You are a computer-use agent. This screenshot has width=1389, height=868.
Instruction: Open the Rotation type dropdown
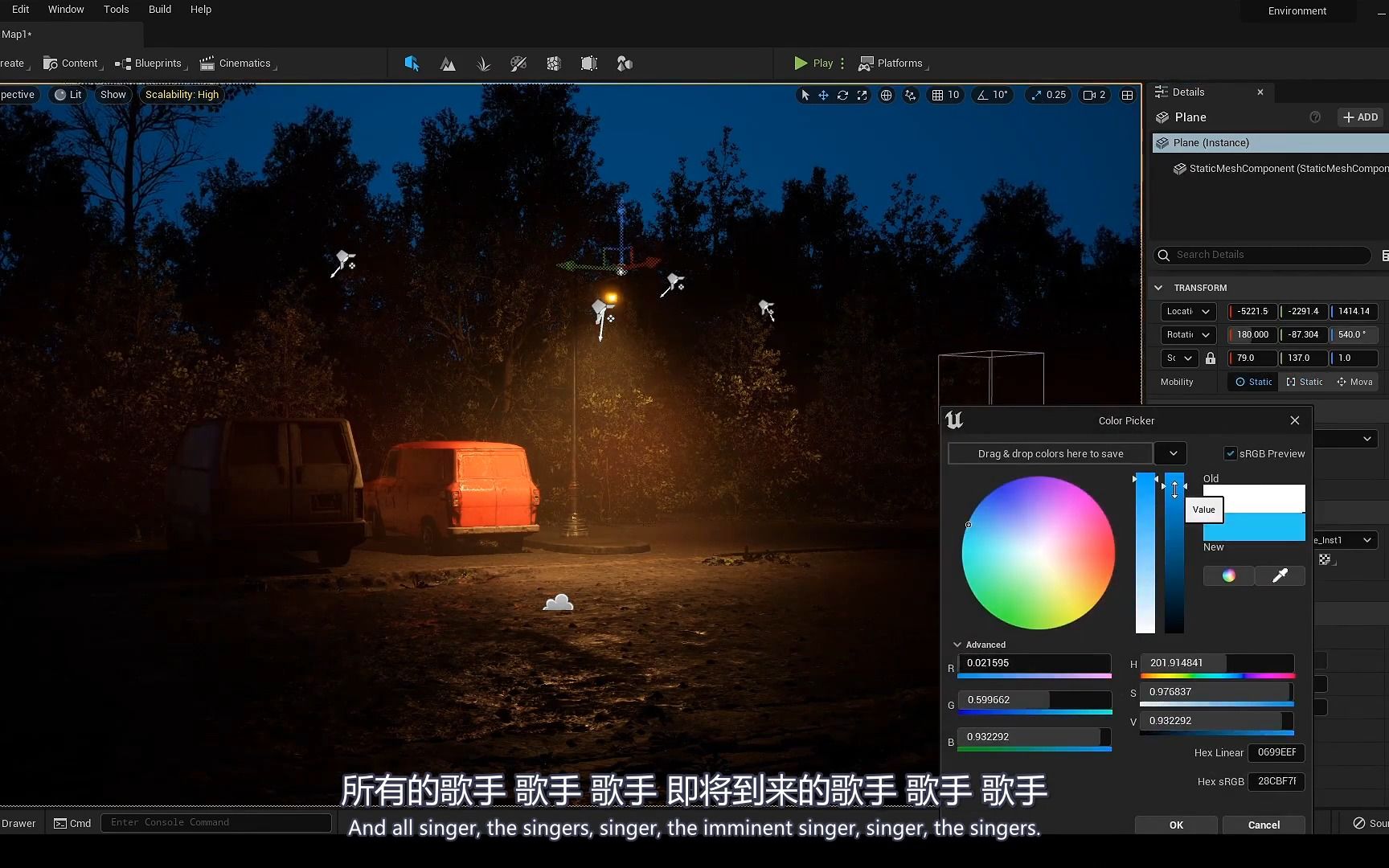pos(1188,335)
